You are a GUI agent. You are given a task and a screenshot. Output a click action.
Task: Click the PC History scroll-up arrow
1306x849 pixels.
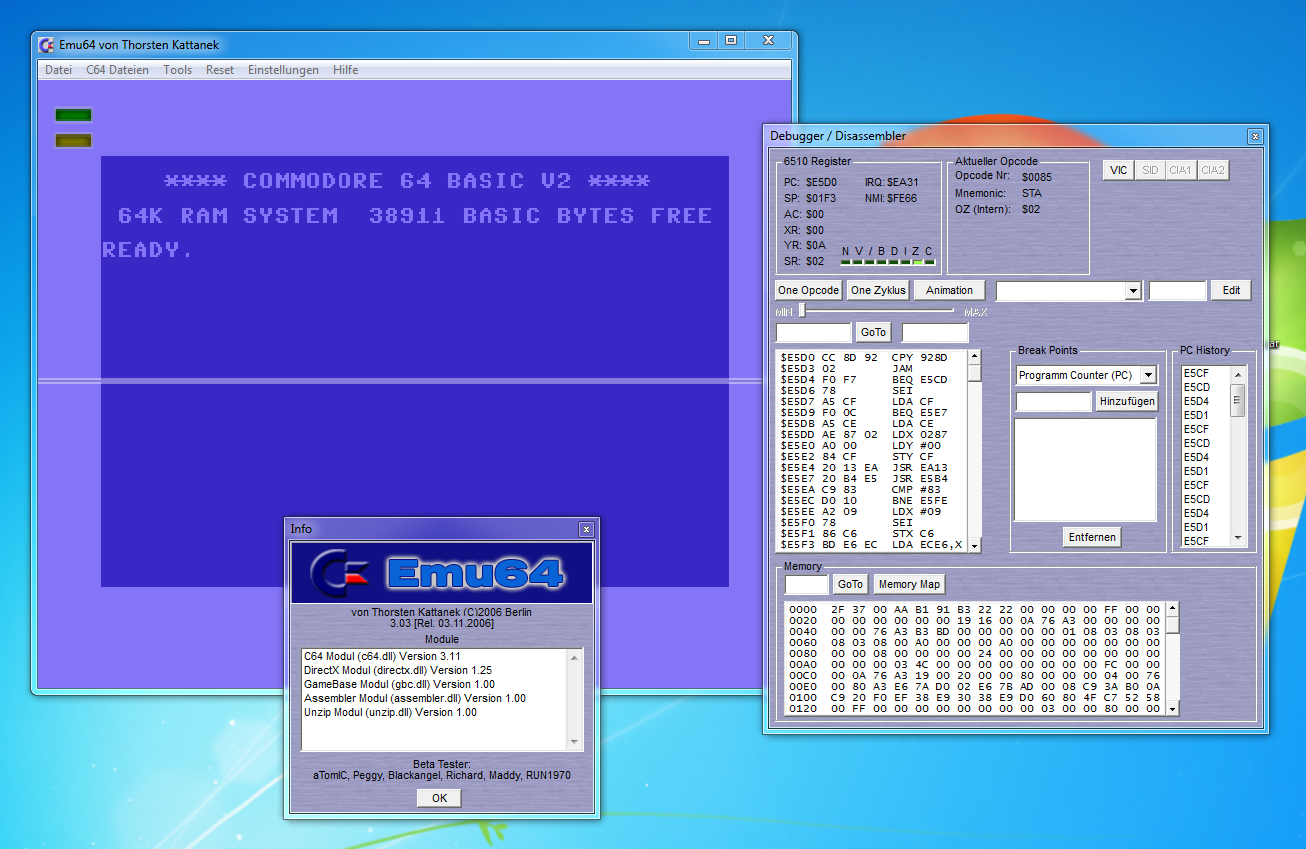click(x=1238, y=373)
